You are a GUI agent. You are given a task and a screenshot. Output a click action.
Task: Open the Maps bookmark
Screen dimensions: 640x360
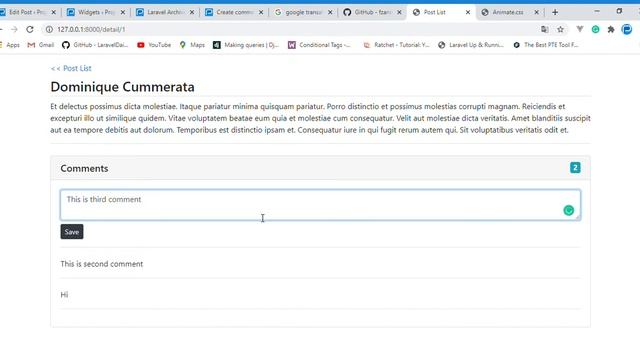pos(192,45)
